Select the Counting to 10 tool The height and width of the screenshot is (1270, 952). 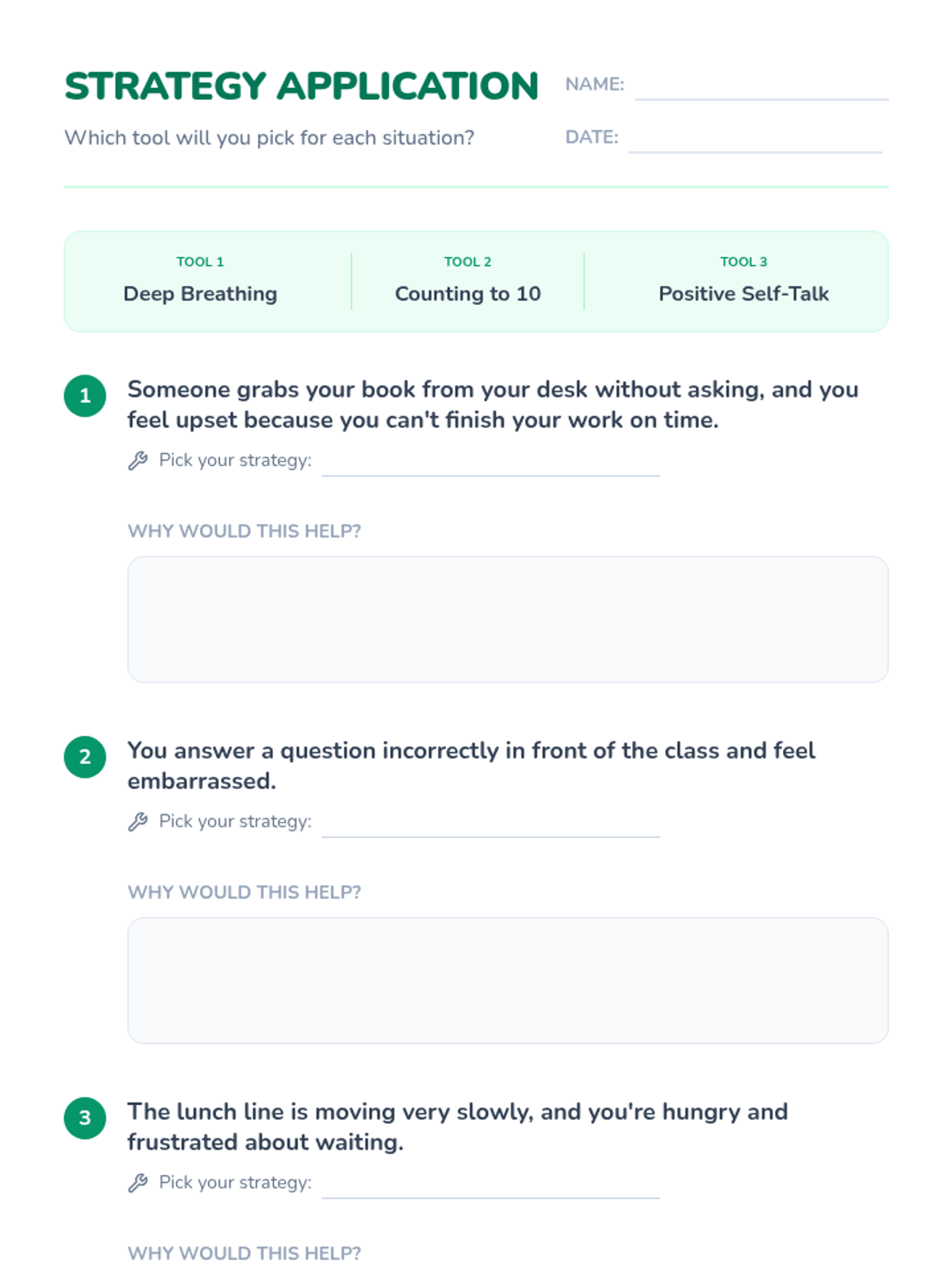pos(468,282)
